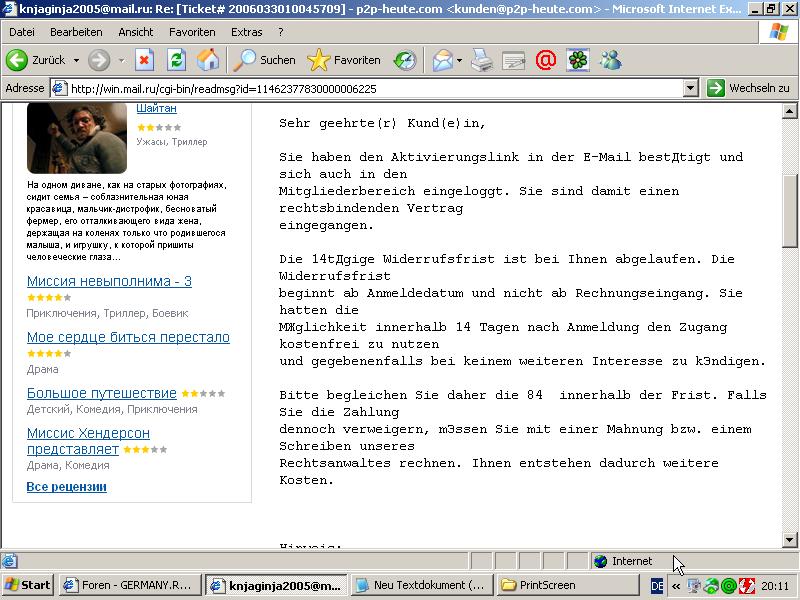Screen dimensions: 800x600
Task: Open the Favoriten star toolbar button
Action: coord(345,60)
